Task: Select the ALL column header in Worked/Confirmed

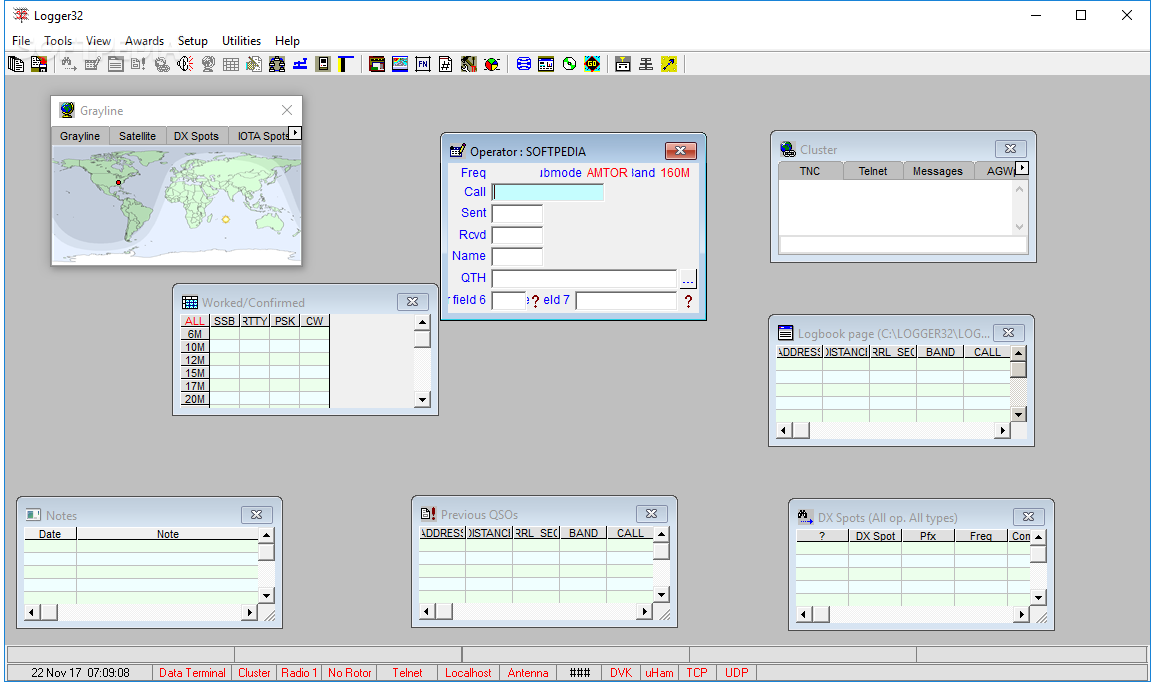Action: [195, 321]
